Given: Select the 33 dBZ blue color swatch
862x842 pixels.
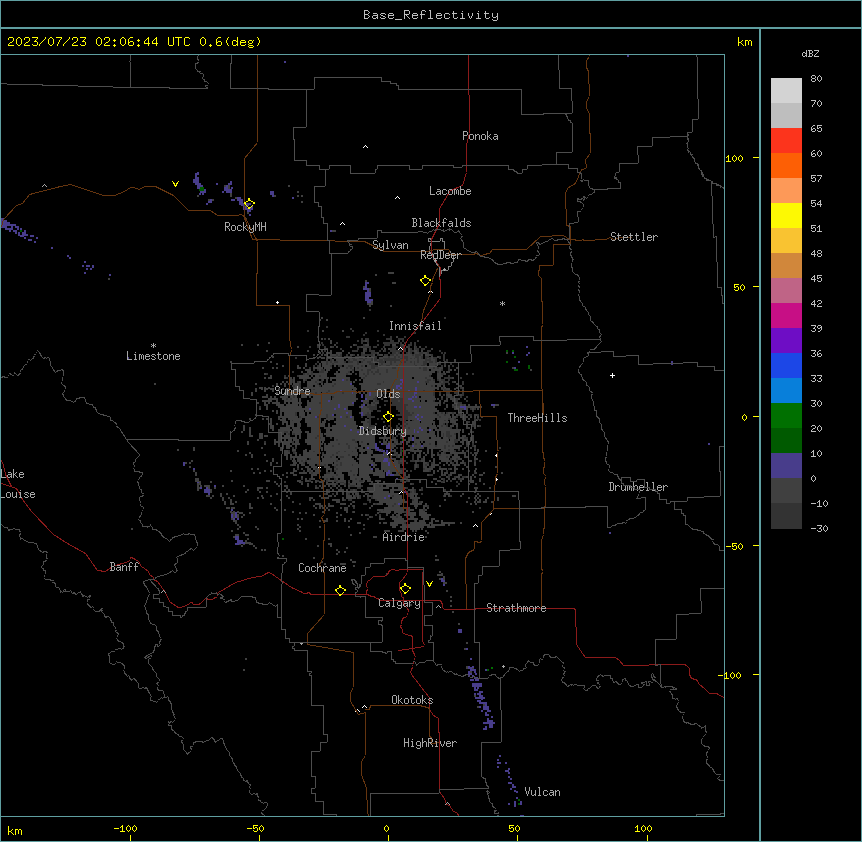Looking at the screenshot, I should coord(786,365).
